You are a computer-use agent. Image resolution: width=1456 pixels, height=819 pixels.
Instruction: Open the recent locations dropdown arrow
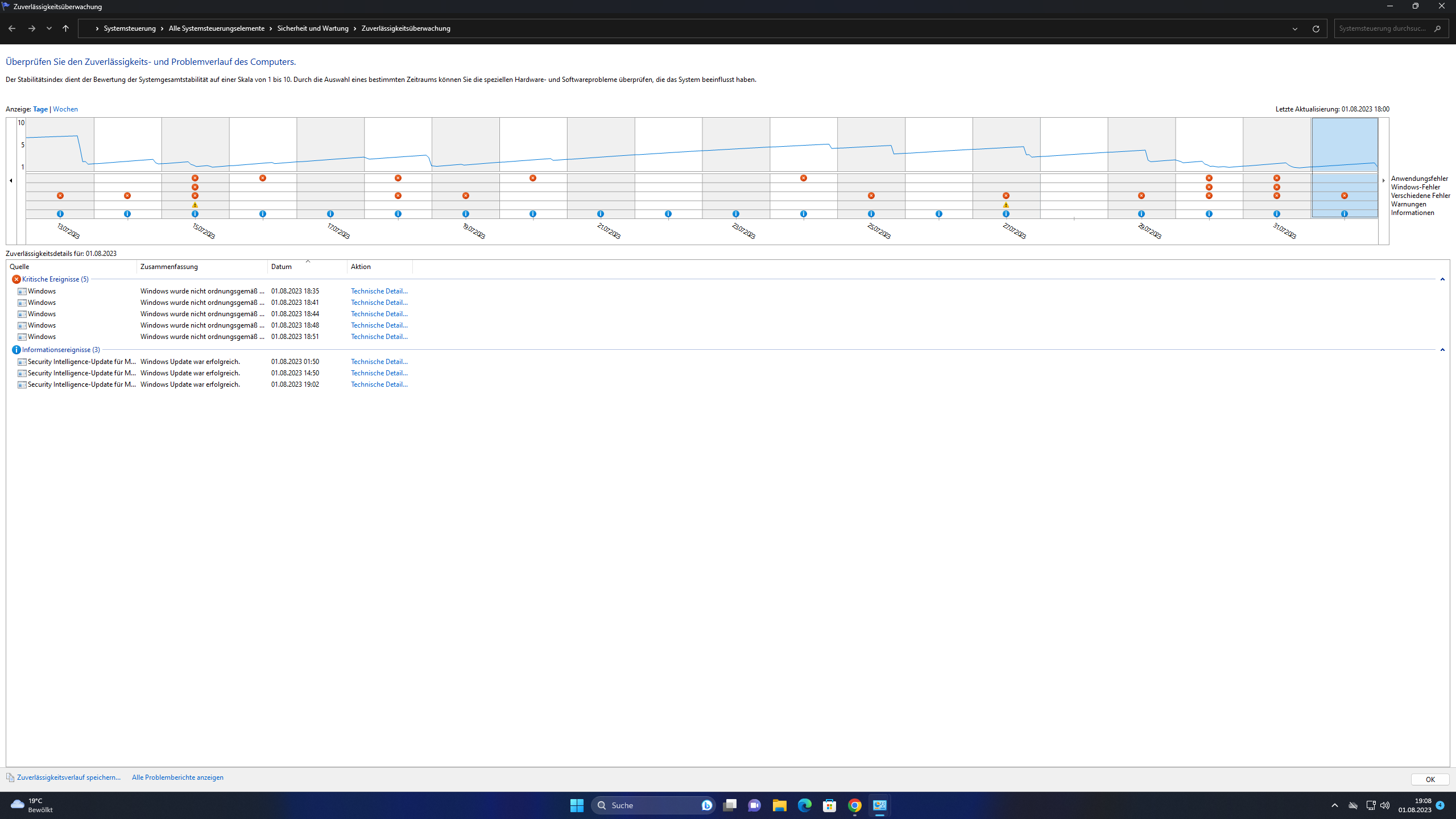pos(49,28)
